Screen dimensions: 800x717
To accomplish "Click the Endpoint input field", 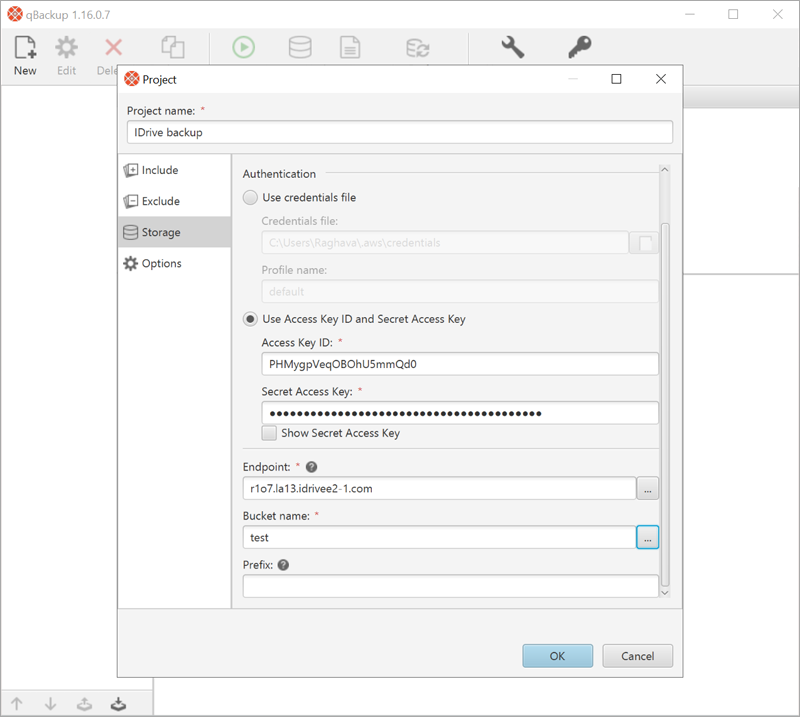I will [439, 488].
